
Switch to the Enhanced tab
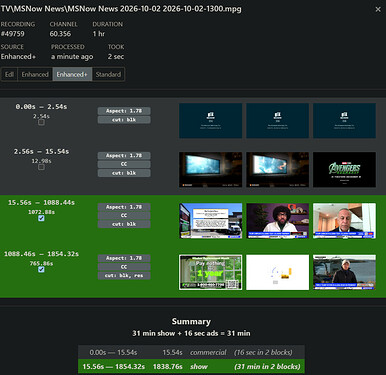[35, 74]
